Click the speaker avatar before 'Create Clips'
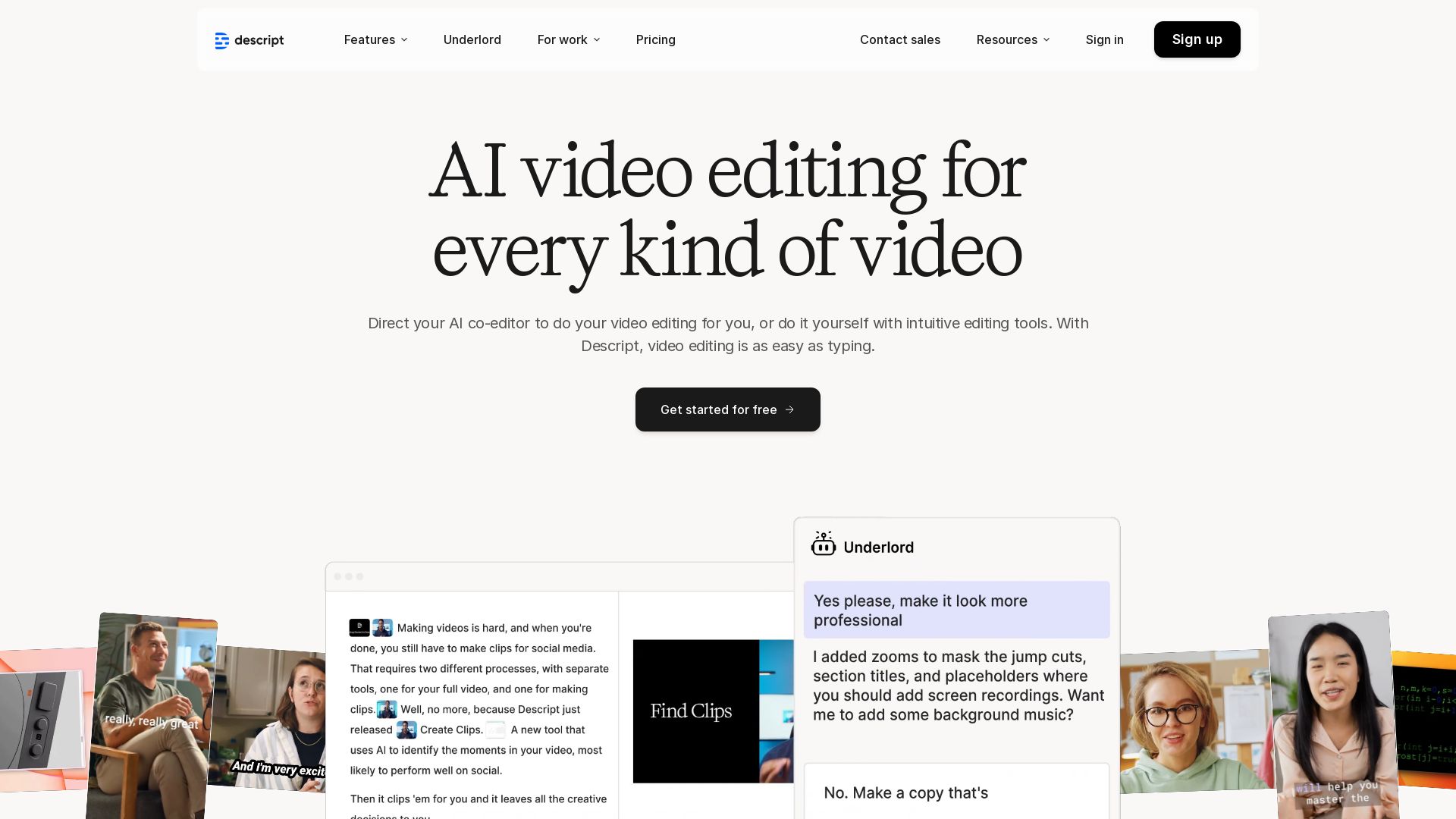This screenshot has width=1456, height=819. (406, 730)
